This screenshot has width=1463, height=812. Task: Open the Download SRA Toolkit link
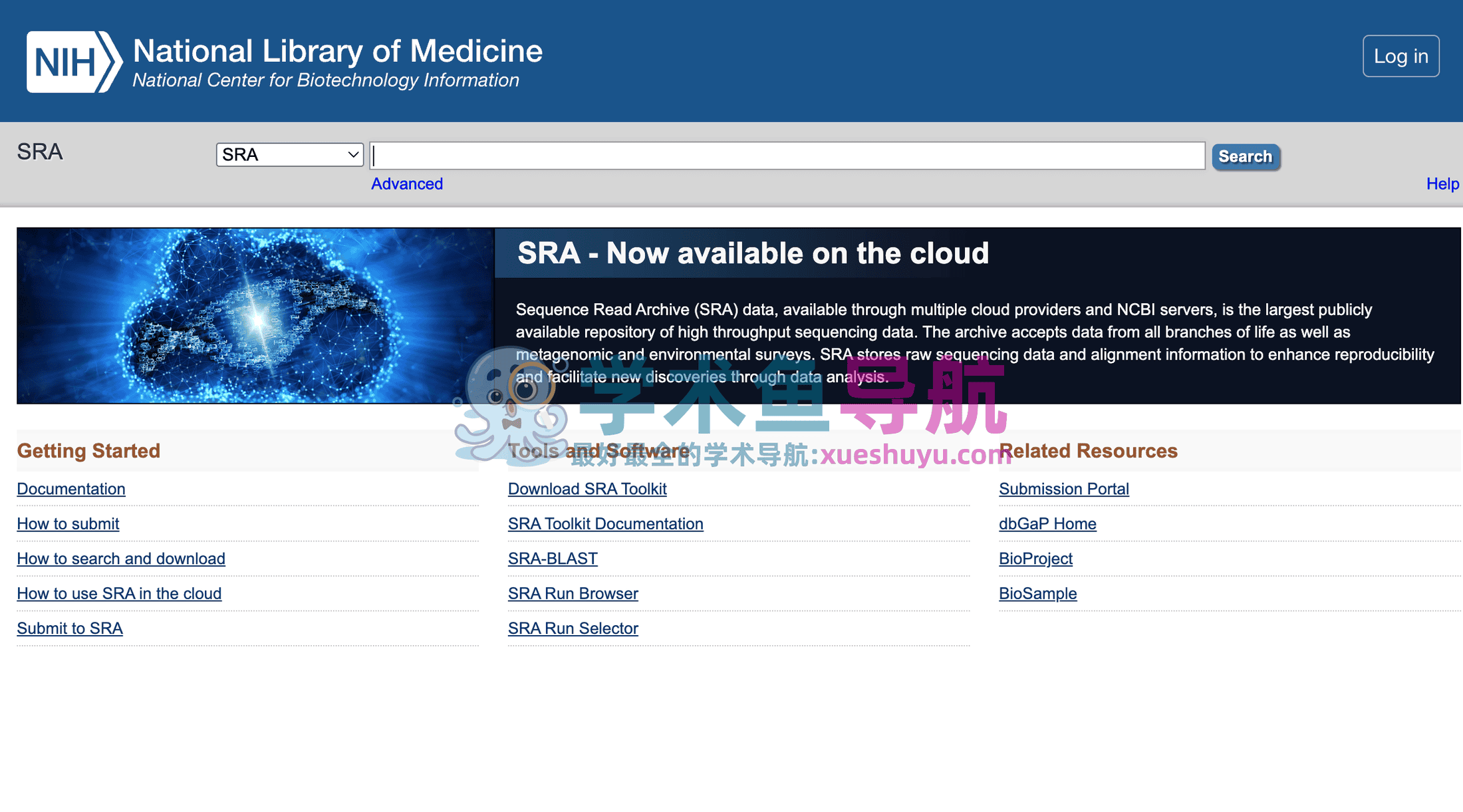click(x=587, y=489)
